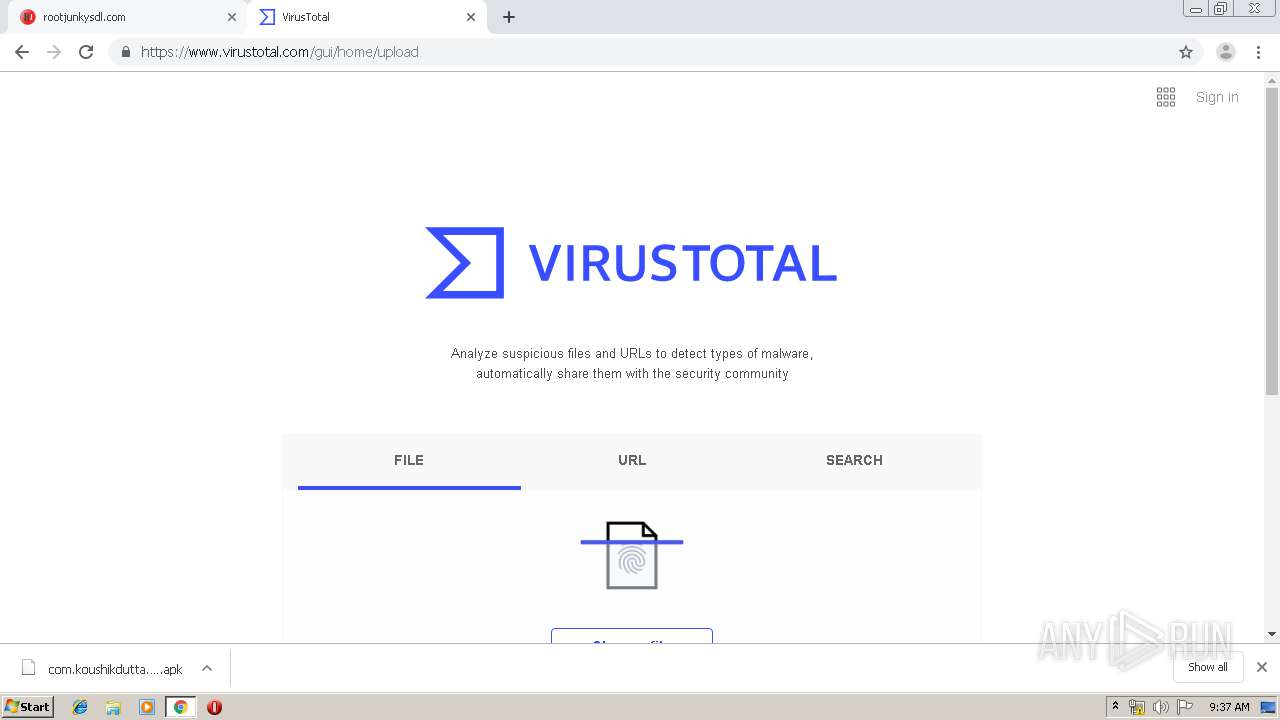The height and width of the screenshot is (720, 1280).
Task: Click Show all downloads button
Action: (x=1208, y=667)
